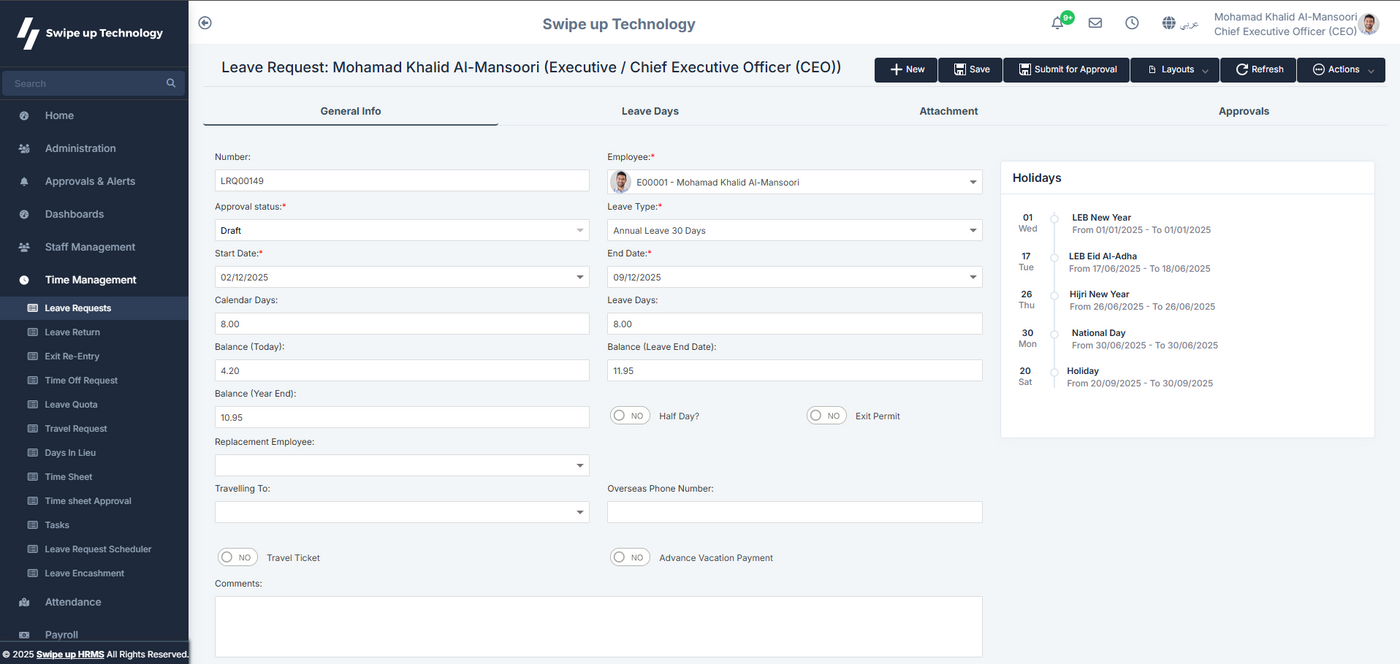
Task: Click the Submit for Approval button
Action: click(x=1067, y=70)
